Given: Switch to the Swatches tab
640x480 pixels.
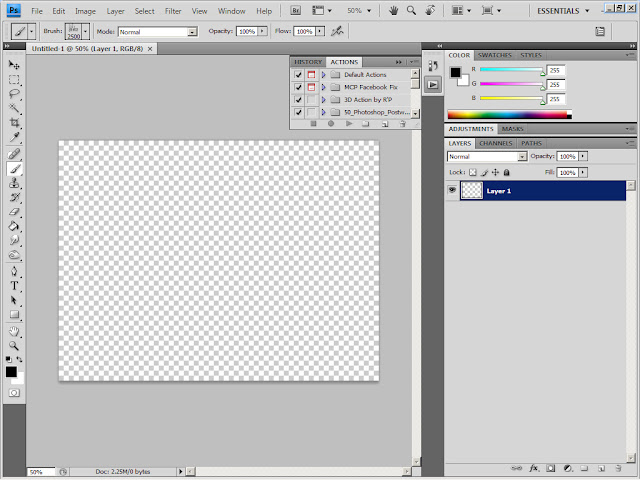Looking at the screenshot, I should tap(495, 55).
